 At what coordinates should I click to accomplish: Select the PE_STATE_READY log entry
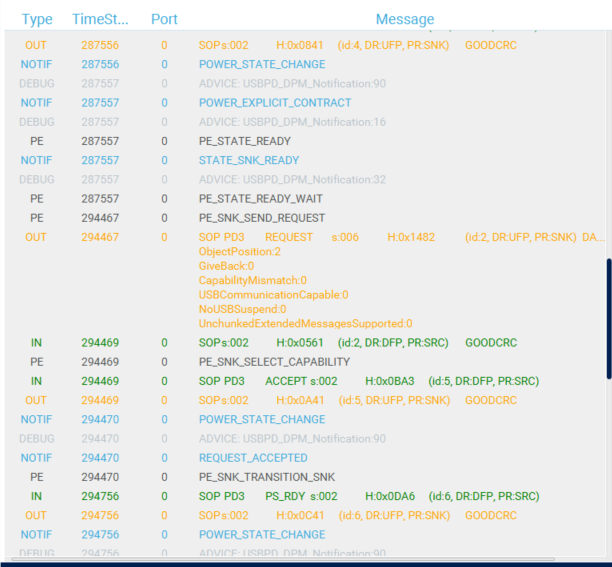[245, 141]
